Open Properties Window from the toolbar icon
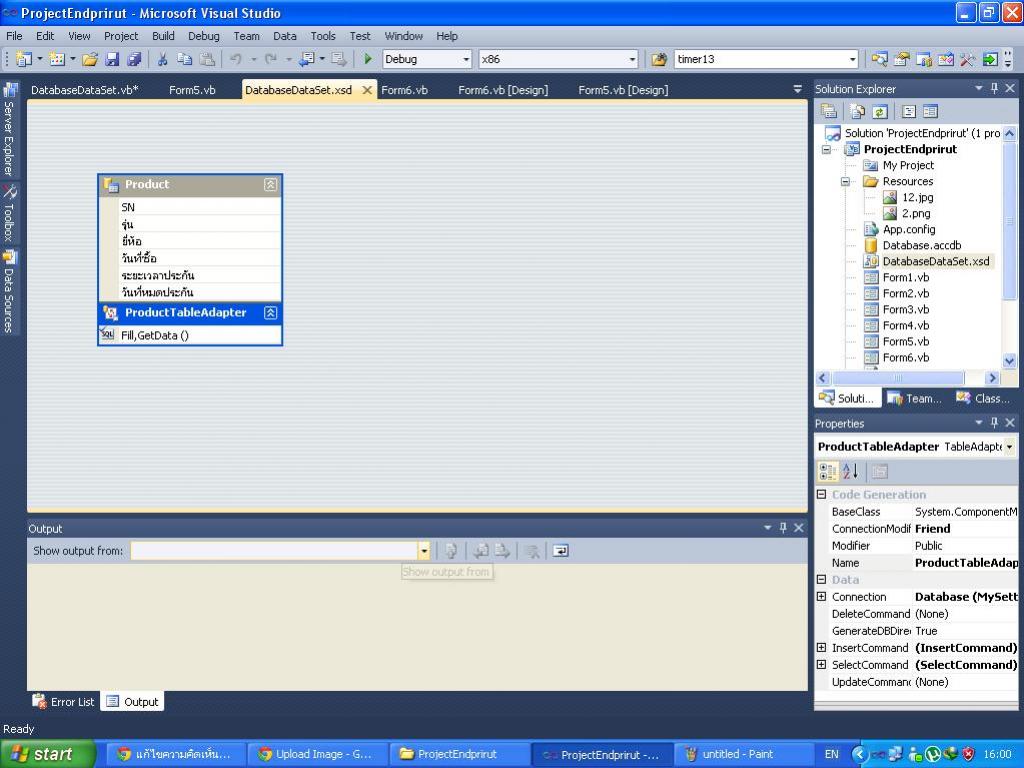1024x768 pixels. click(x=901, y=59)
